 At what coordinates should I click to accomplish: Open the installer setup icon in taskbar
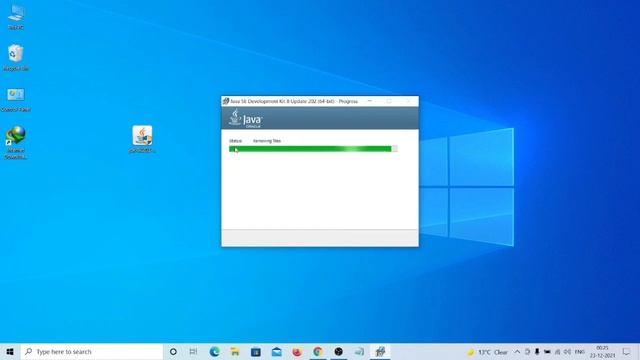click(359, 351)
